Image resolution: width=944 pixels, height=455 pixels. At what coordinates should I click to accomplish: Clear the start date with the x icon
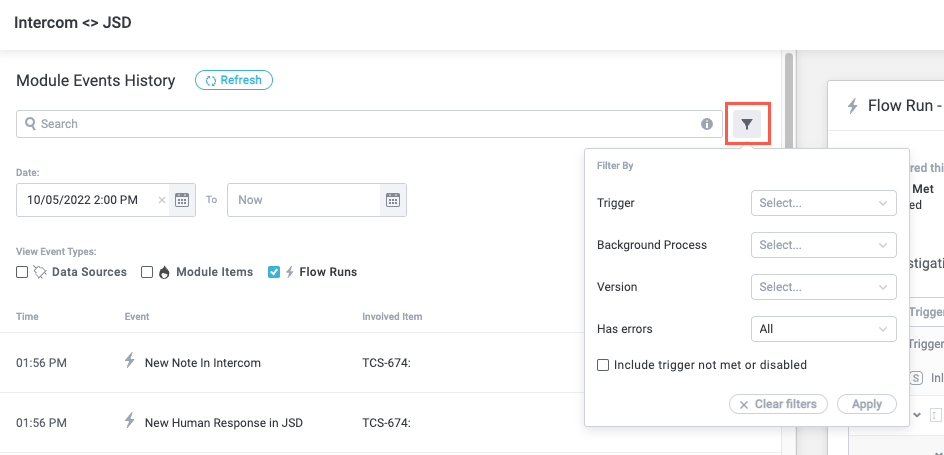point(162,200)
